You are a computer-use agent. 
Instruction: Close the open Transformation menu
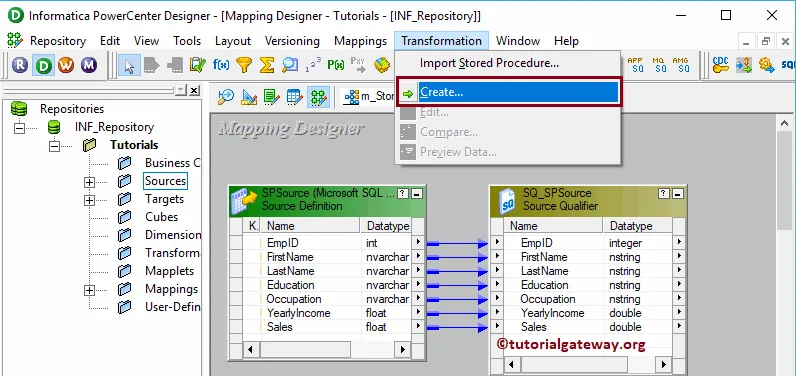441,41
